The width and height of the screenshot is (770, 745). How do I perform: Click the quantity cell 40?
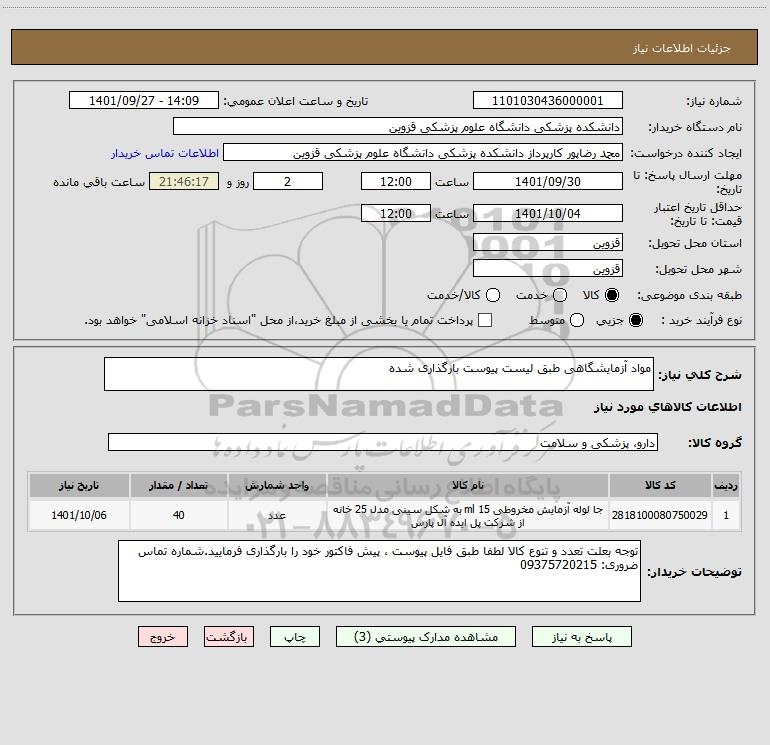(x=179, y=515)
